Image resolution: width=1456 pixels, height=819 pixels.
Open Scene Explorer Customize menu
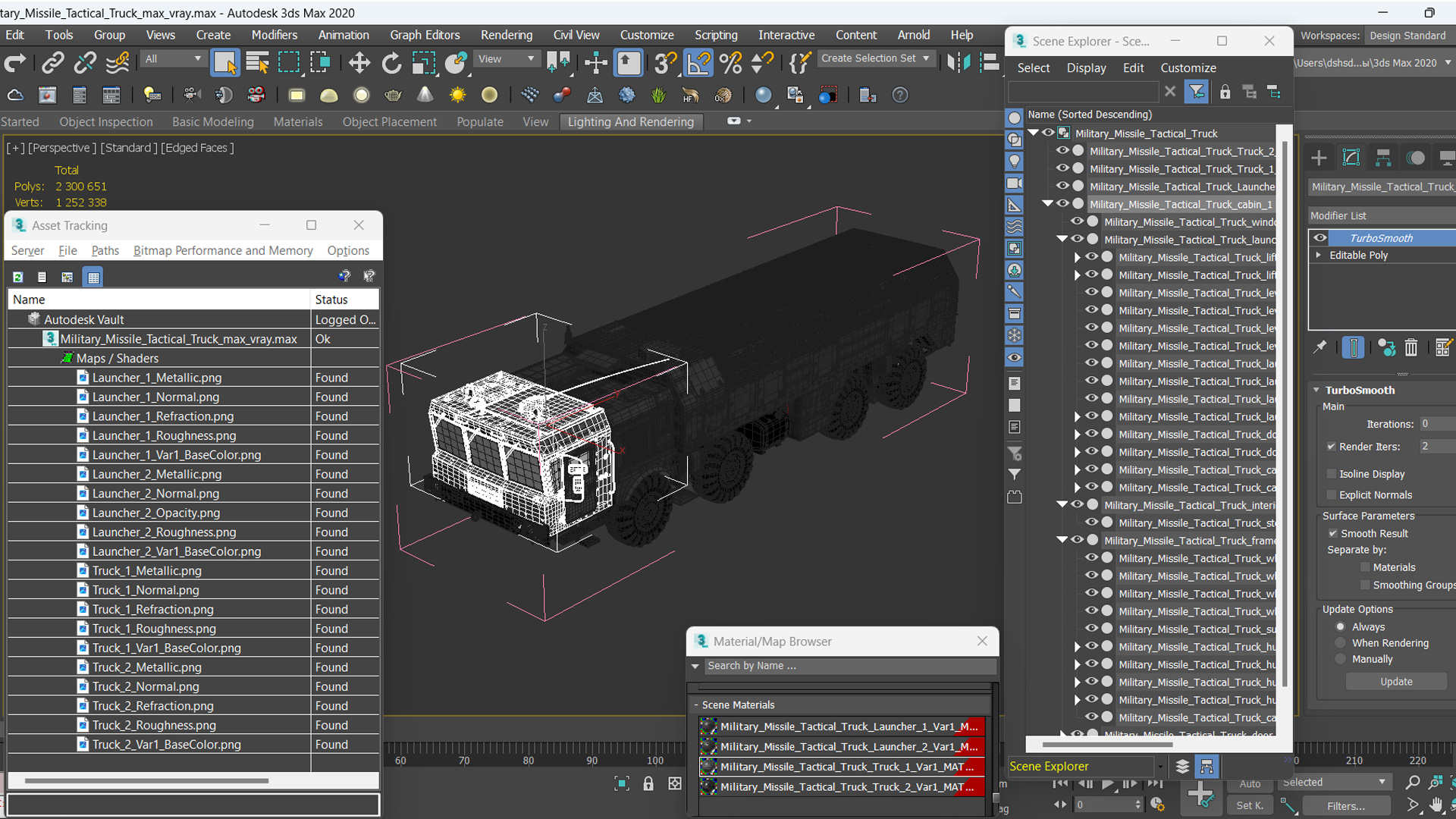[x=1188, y=67]
